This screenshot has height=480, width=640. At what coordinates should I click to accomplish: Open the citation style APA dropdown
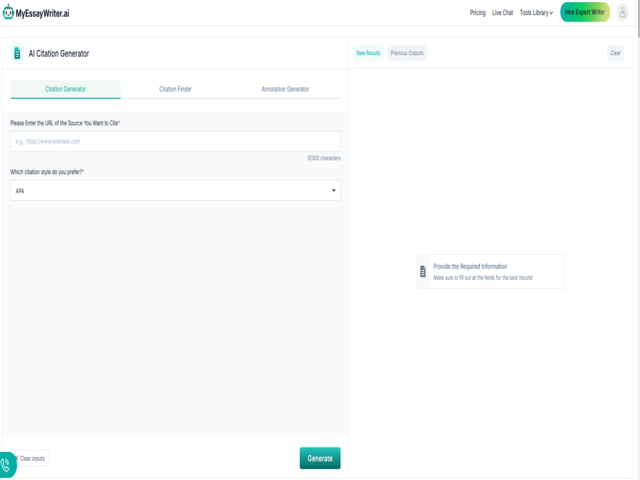coord(175,190)
